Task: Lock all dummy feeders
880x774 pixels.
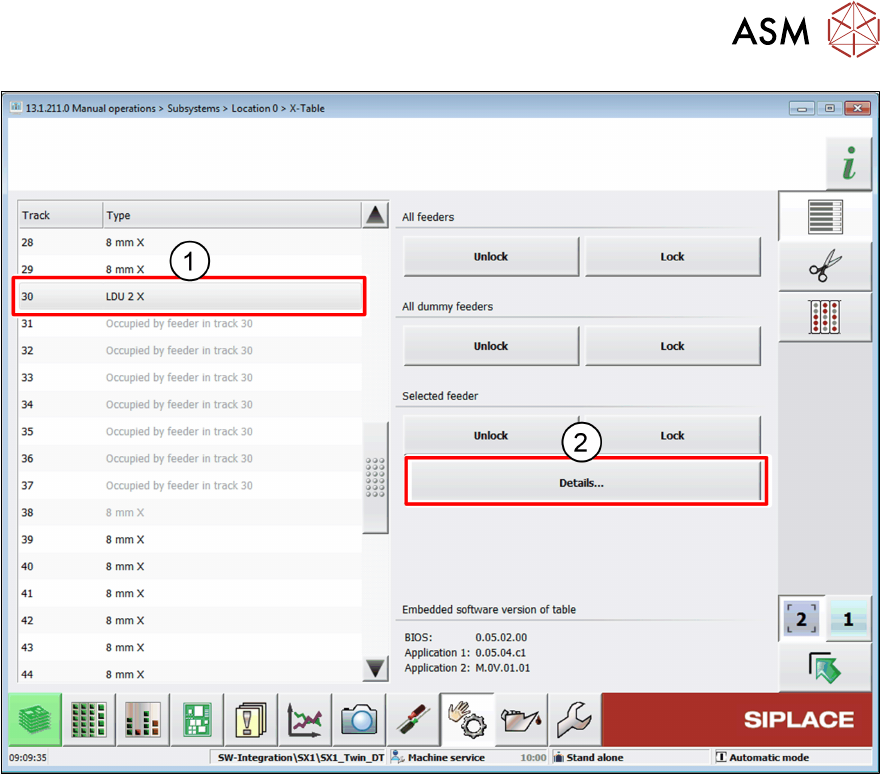Action: (x=672, y=346)
